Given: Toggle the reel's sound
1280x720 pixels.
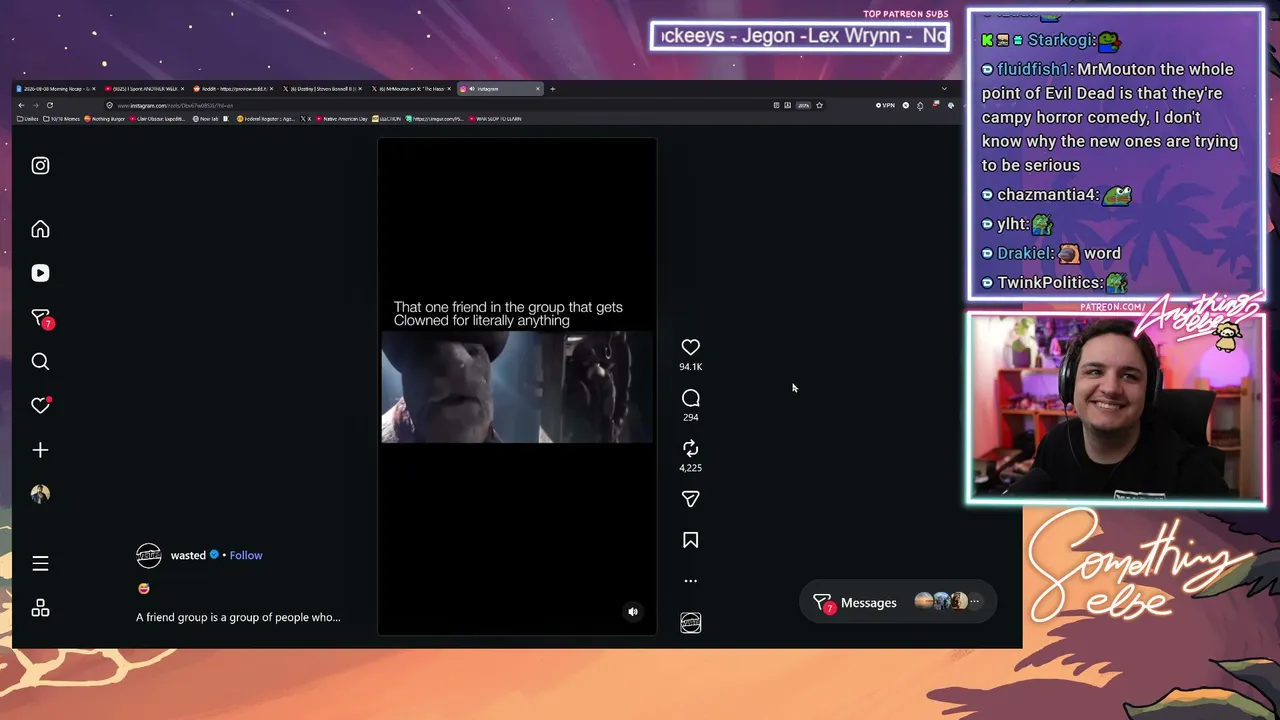Looking at the screenshot, I should (633, 611).
